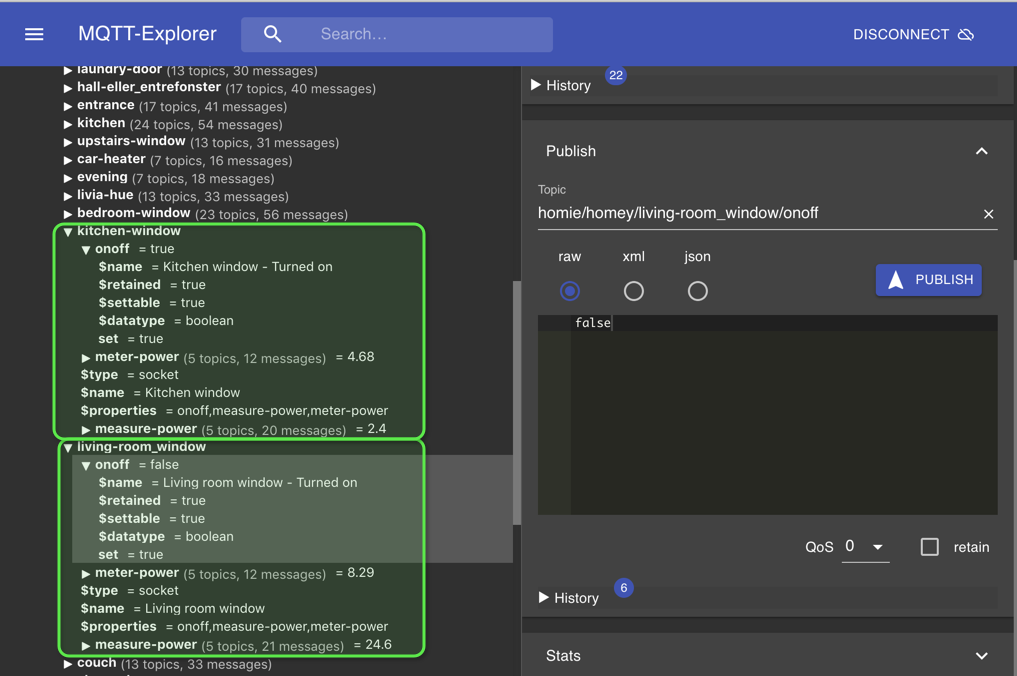Clear the topic with the X icon
Viewport: 1017px width, 676px height.
point(988,214)
